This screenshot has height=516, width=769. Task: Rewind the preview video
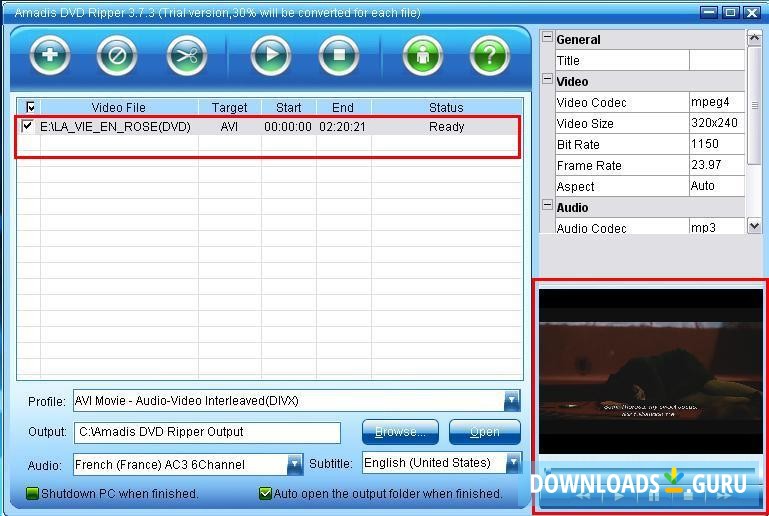(583, 496)
